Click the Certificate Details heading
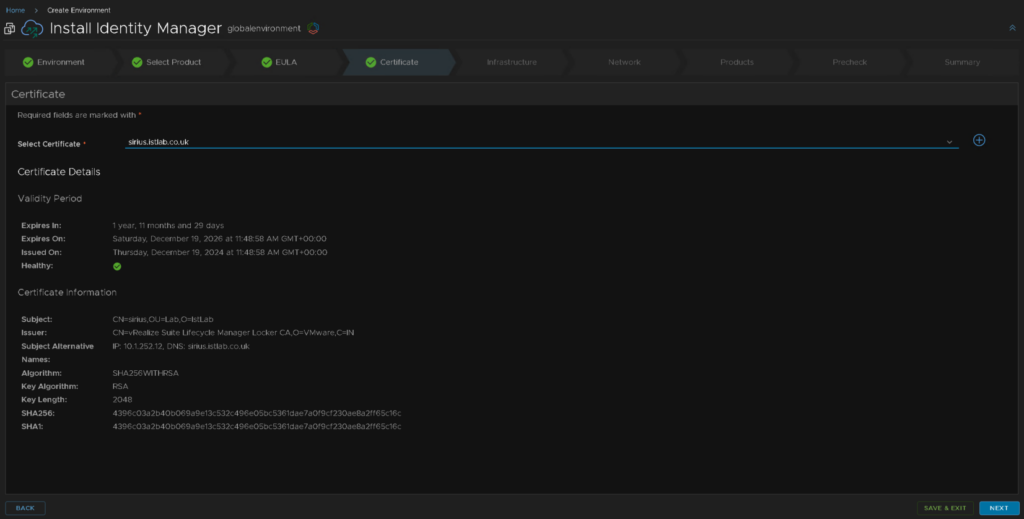The image size is (1024, 519). pyautogui.click(x=59, y=172)
